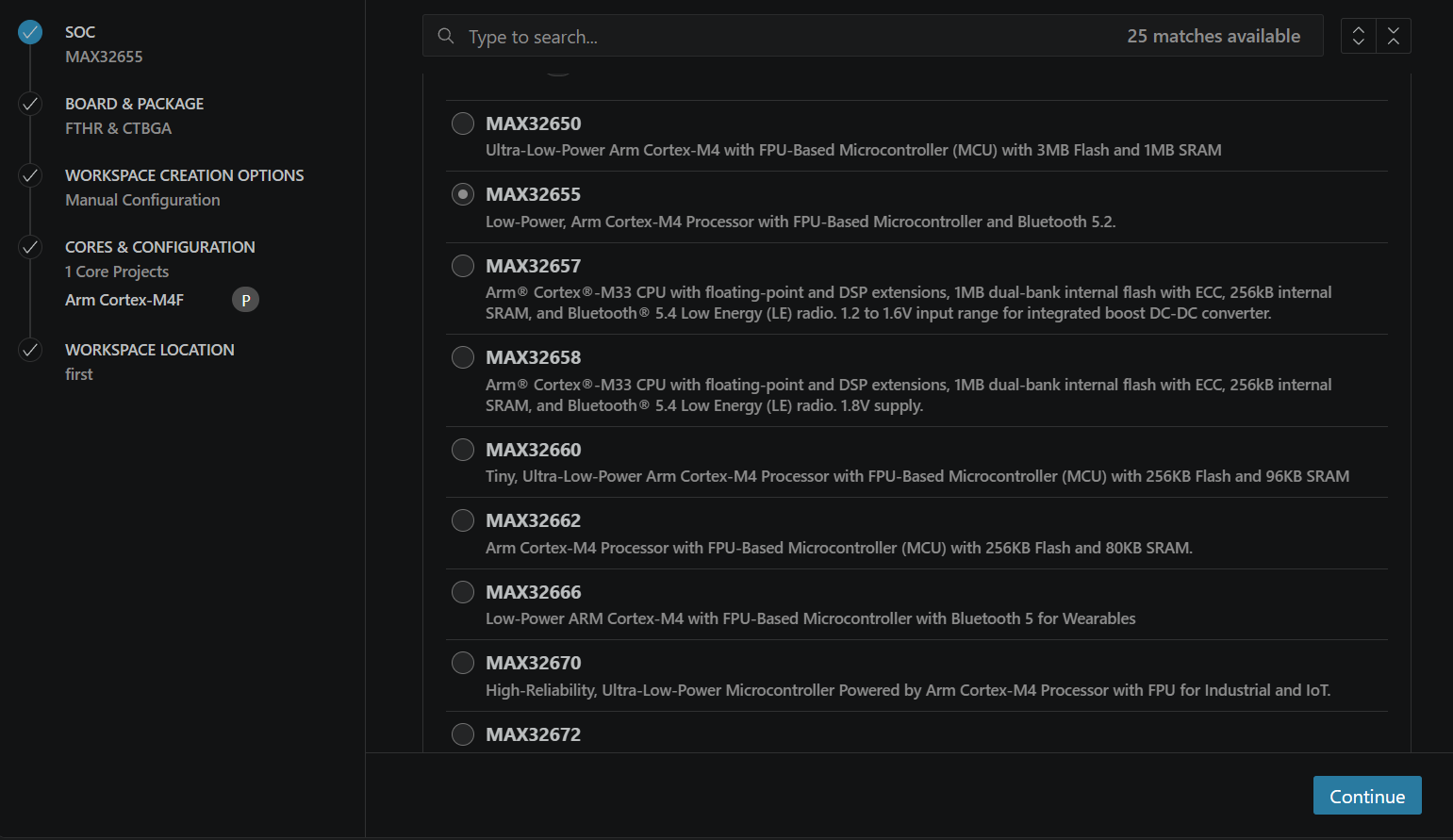Click the P badge beside Arm Cortex-M4F
1453x840 pixels.
pos(245,300)
